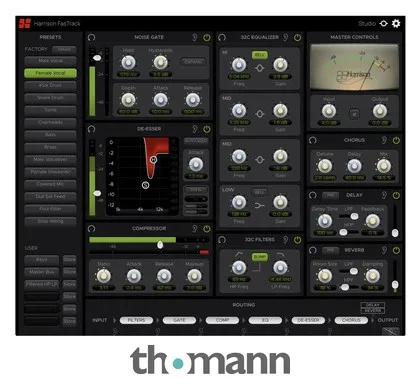The height and width of the screenshot is (384, 420).
Task: Click the green BELL button in HI band
Action: coord(260,55)
